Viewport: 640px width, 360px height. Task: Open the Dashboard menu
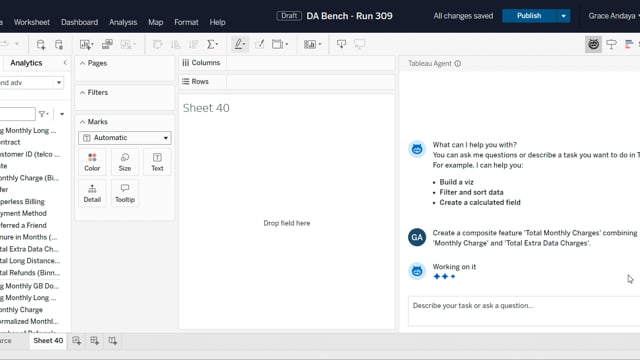pos(80,22)
